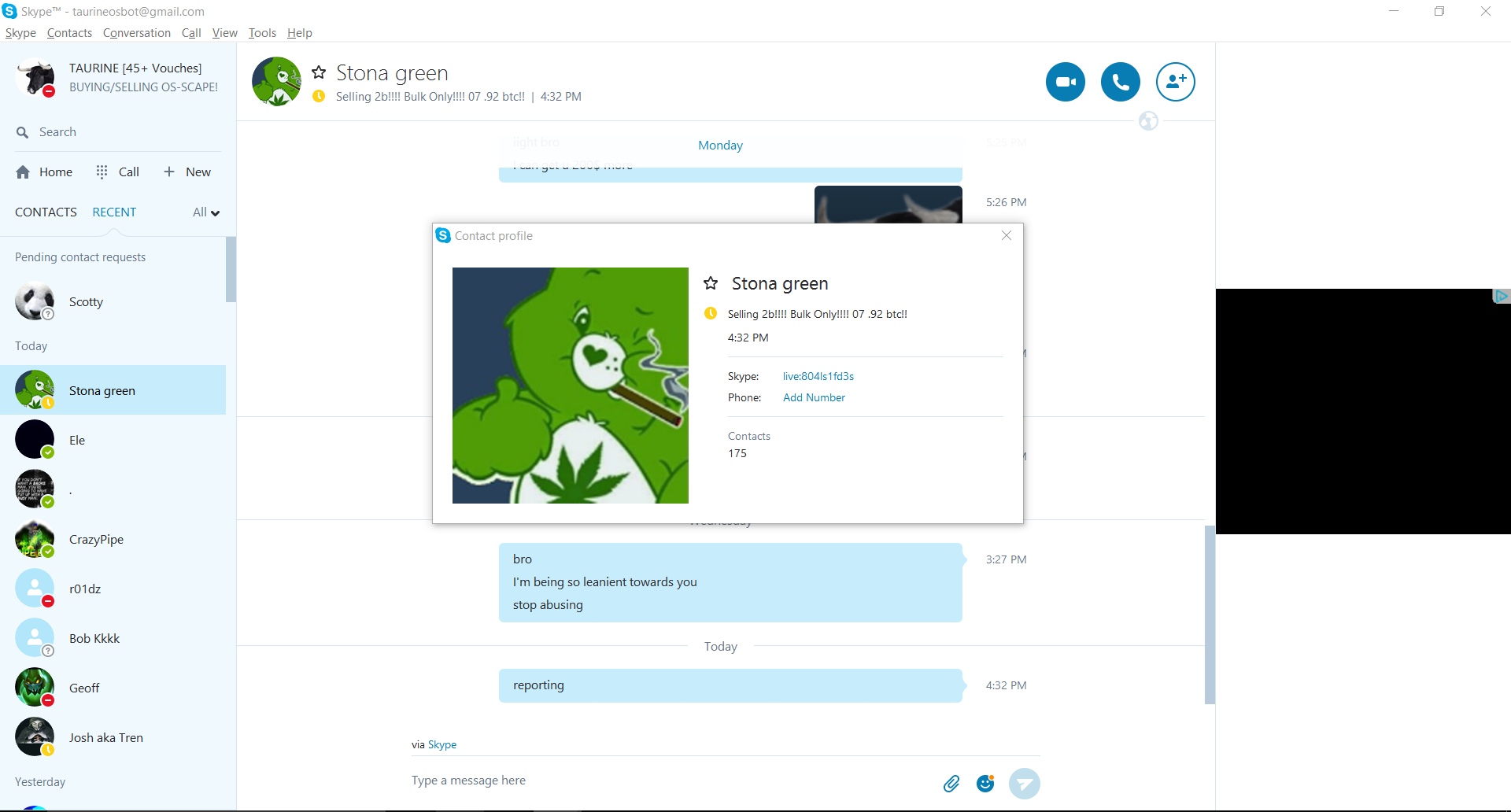Viewport: 1511px width, 812px height.
Task: Start a video call with Stona green
Action: pos(1066,82)
